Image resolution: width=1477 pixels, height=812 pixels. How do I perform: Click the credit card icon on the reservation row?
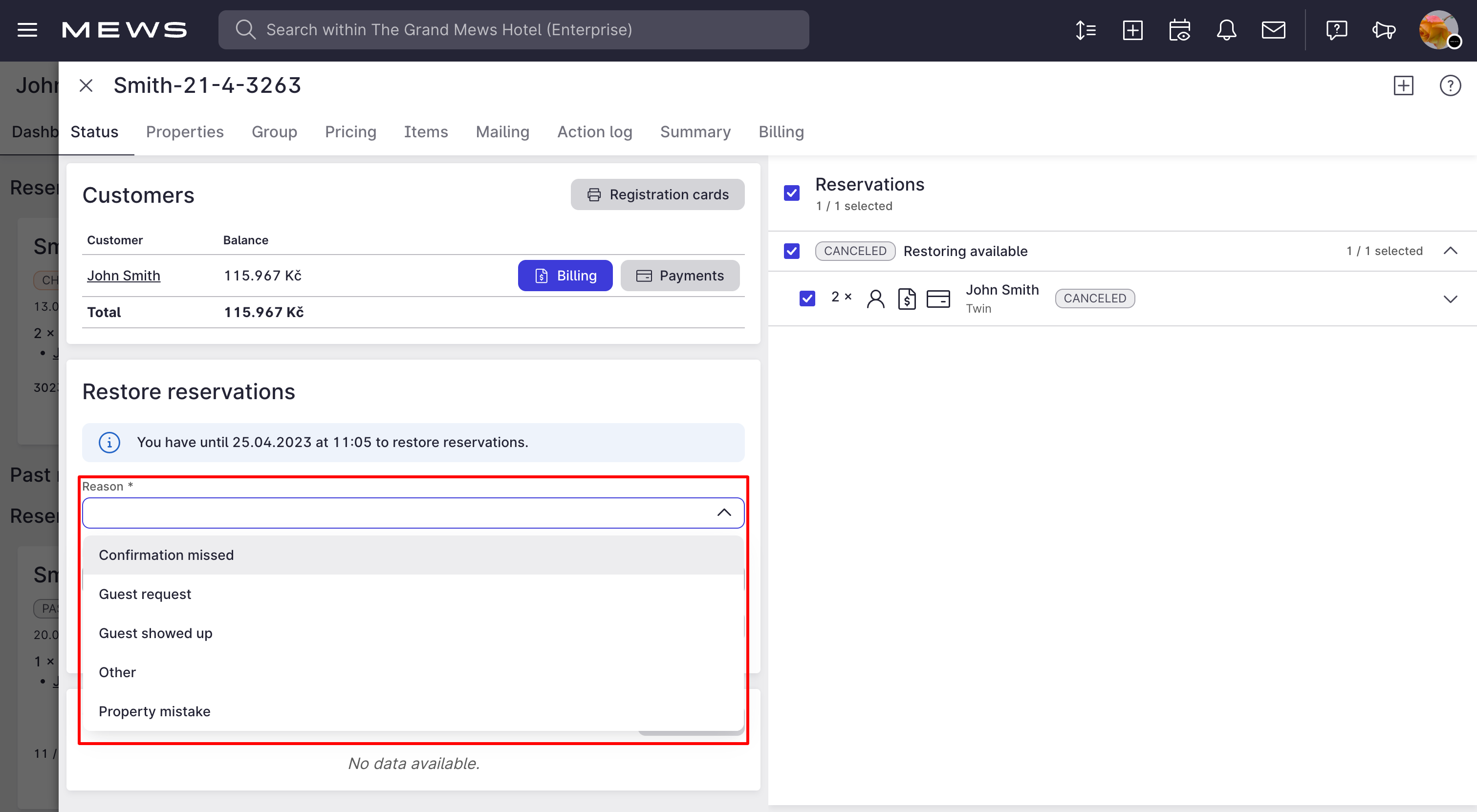click(x=938, y=298)
